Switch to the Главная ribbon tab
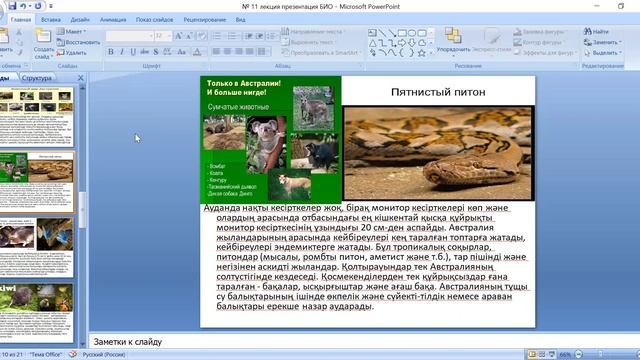This screenshot has width=640, height=360. (x=21, y=20)
